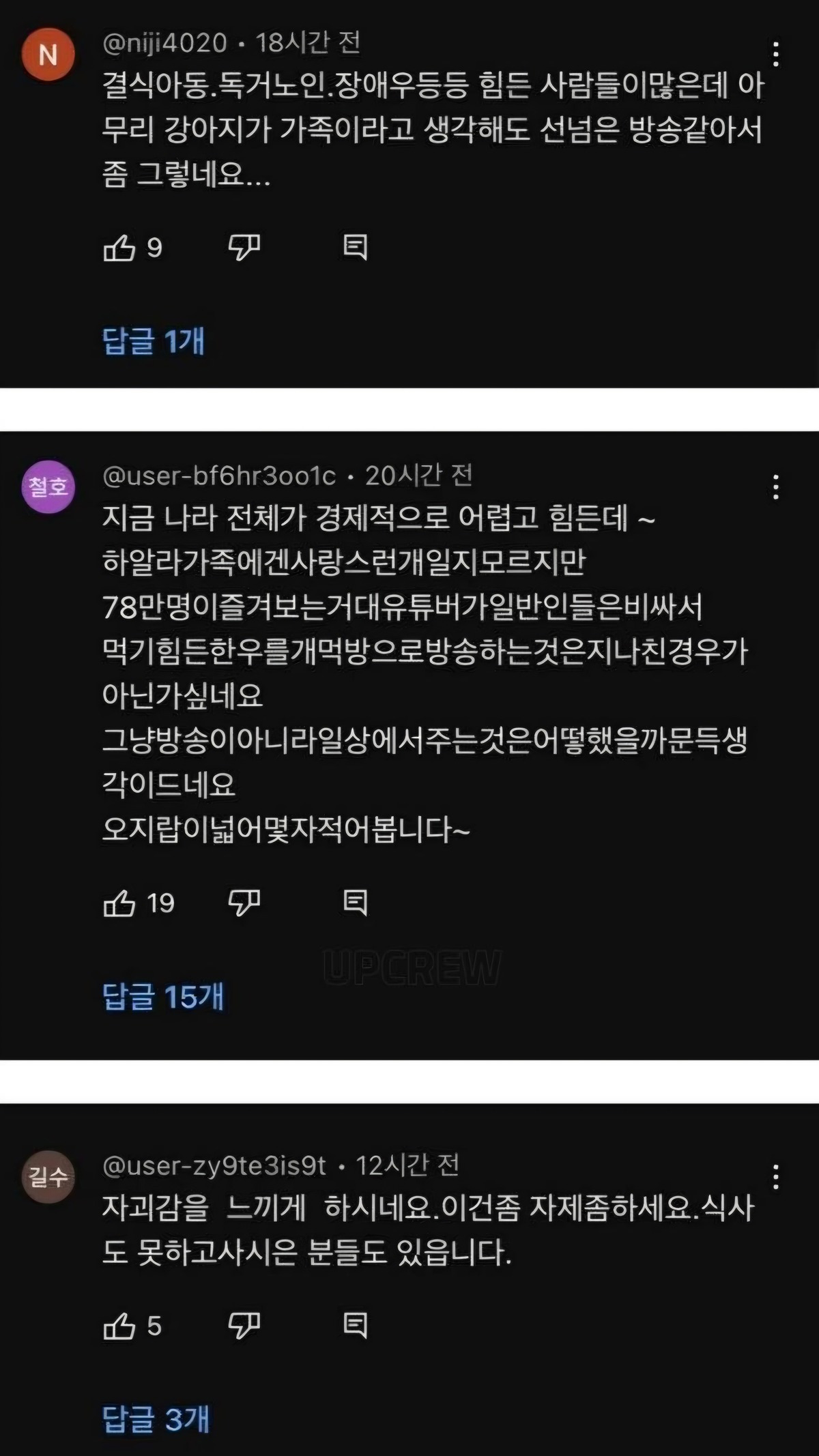Open the orange N profile avatar

click(48, 55)
